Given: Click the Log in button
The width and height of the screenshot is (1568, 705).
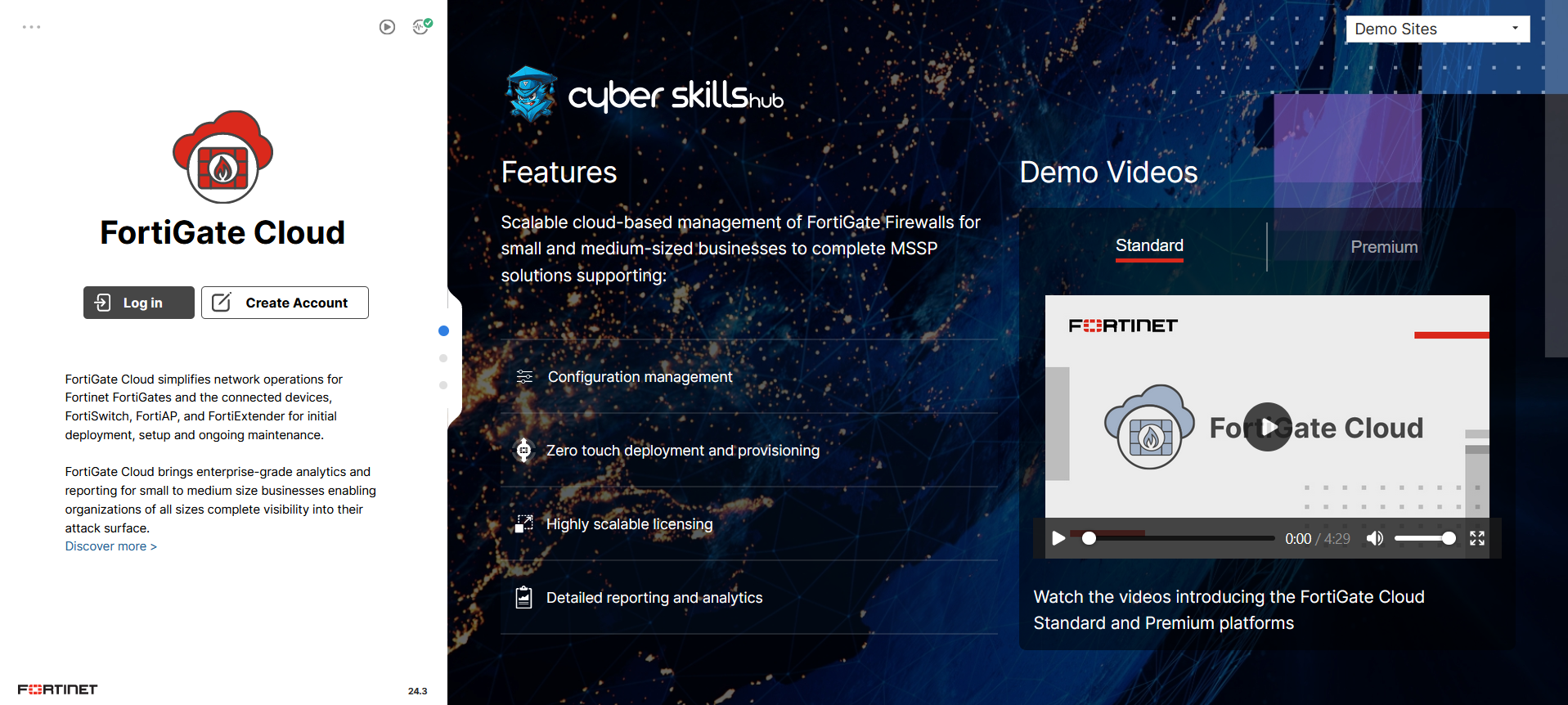Looking at the screenshot, I should 139,303.
